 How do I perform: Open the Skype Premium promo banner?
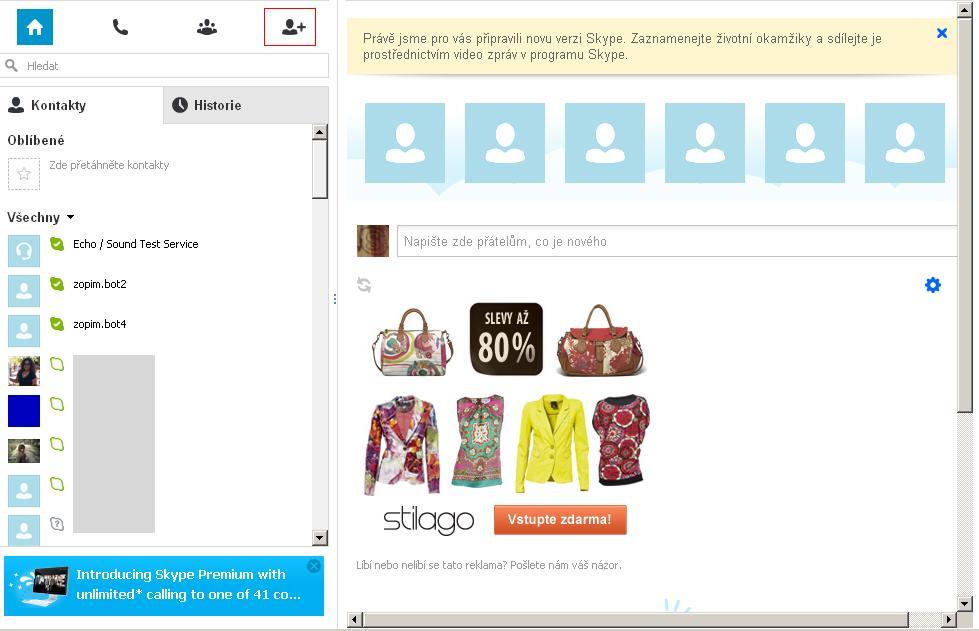(164, 585)
